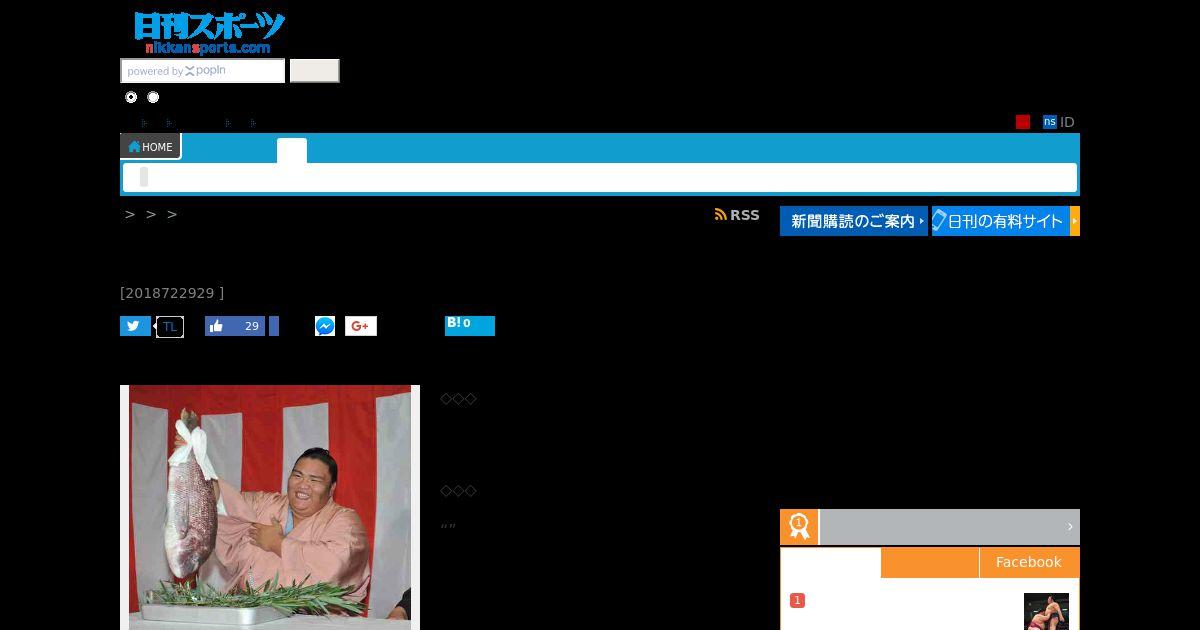Send article via Messenger icon

point(325,326)
